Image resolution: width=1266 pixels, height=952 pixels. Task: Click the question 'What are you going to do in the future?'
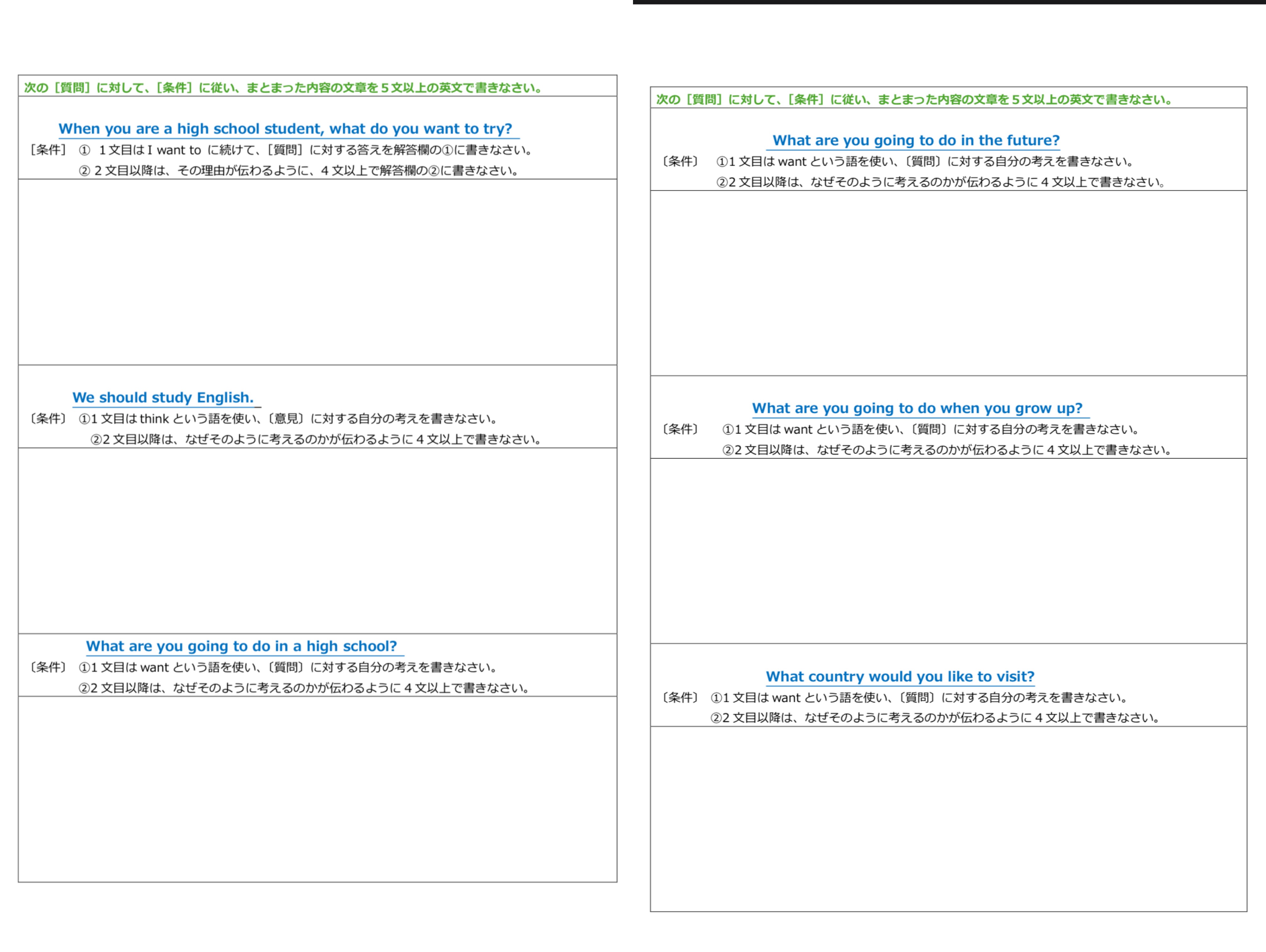point(916,140)
